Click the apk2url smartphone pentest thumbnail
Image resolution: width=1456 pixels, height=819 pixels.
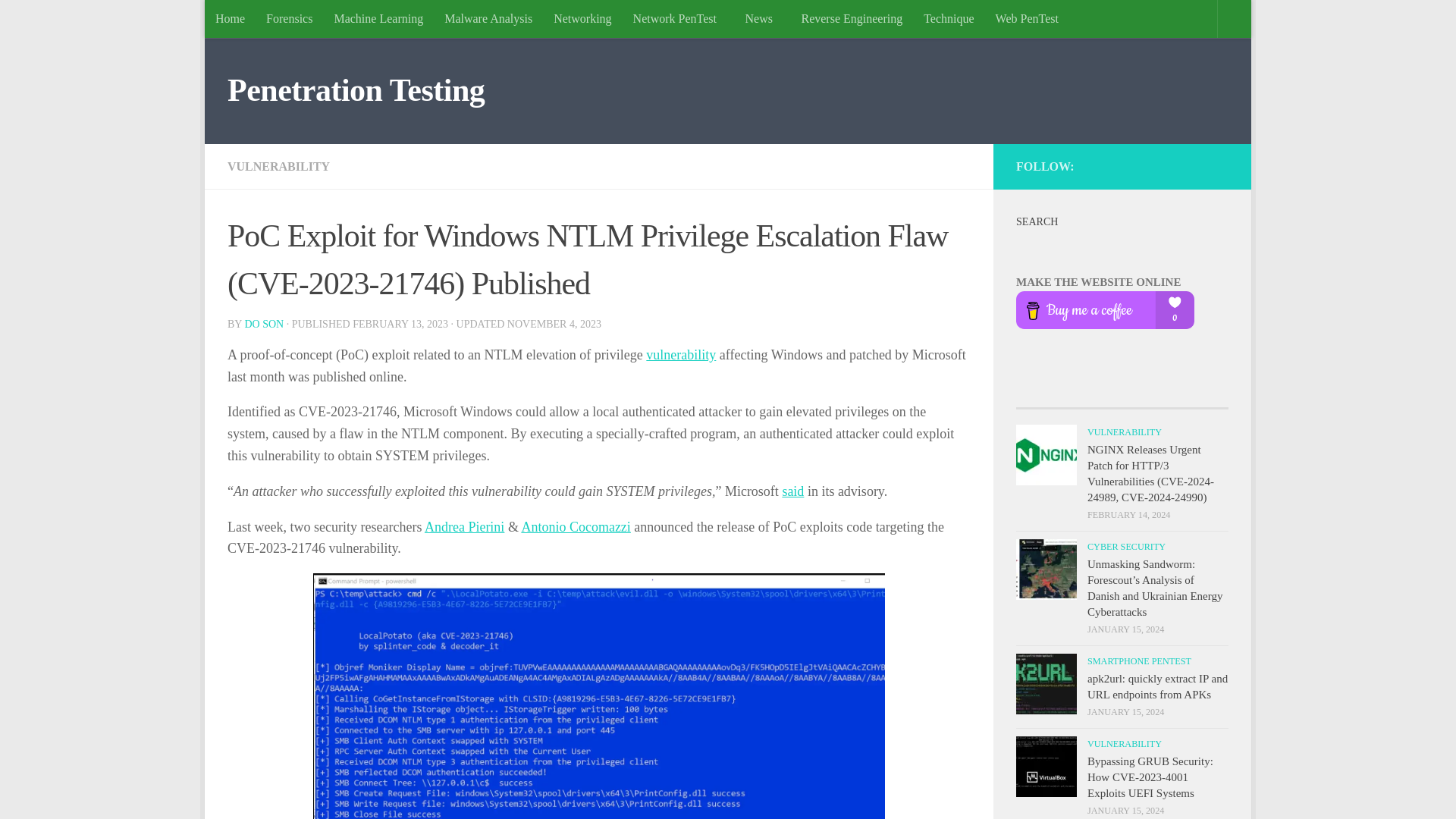pos(1046,684)
